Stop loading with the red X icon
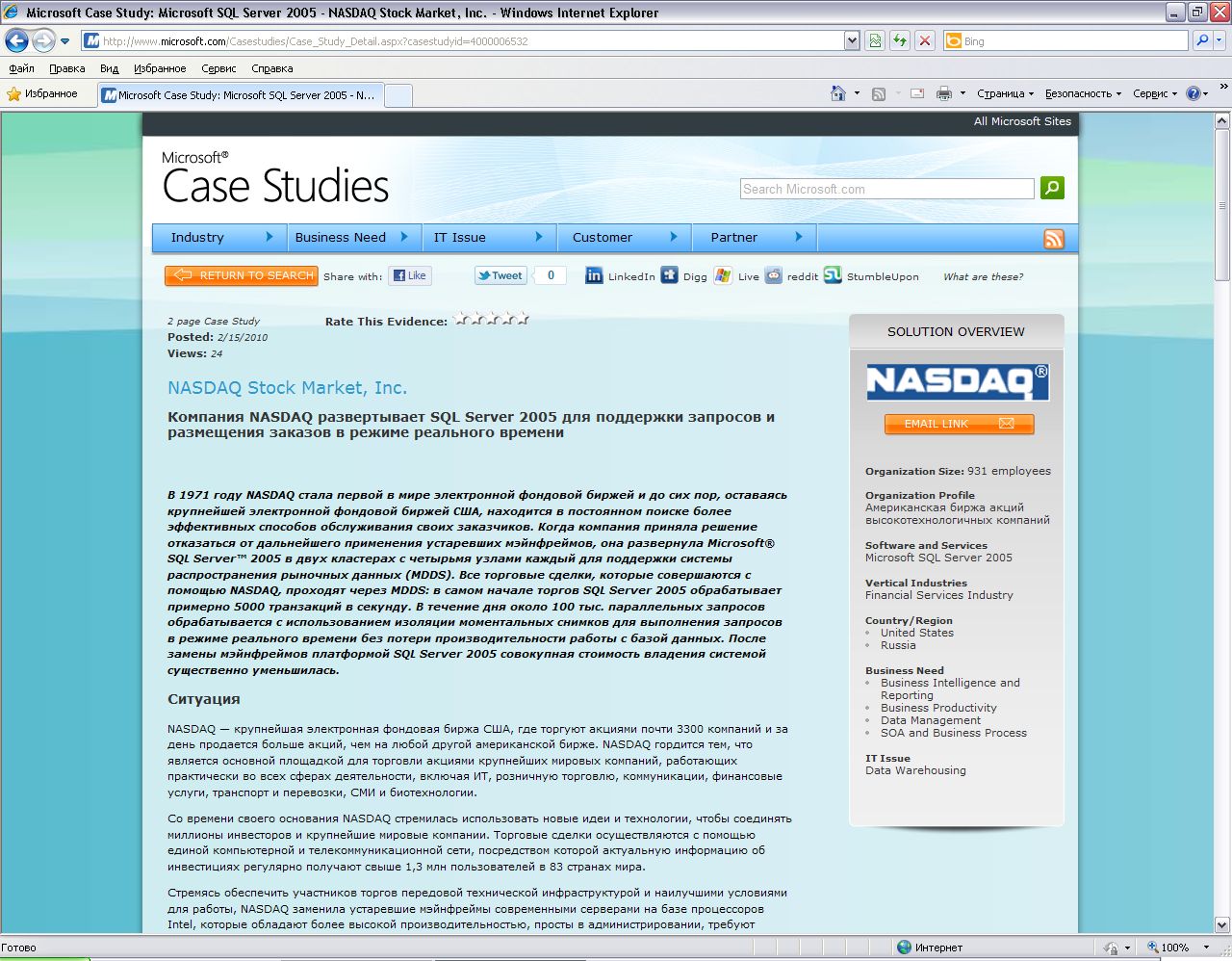This screenshot has width=1232, height=961. pos(924,40)
